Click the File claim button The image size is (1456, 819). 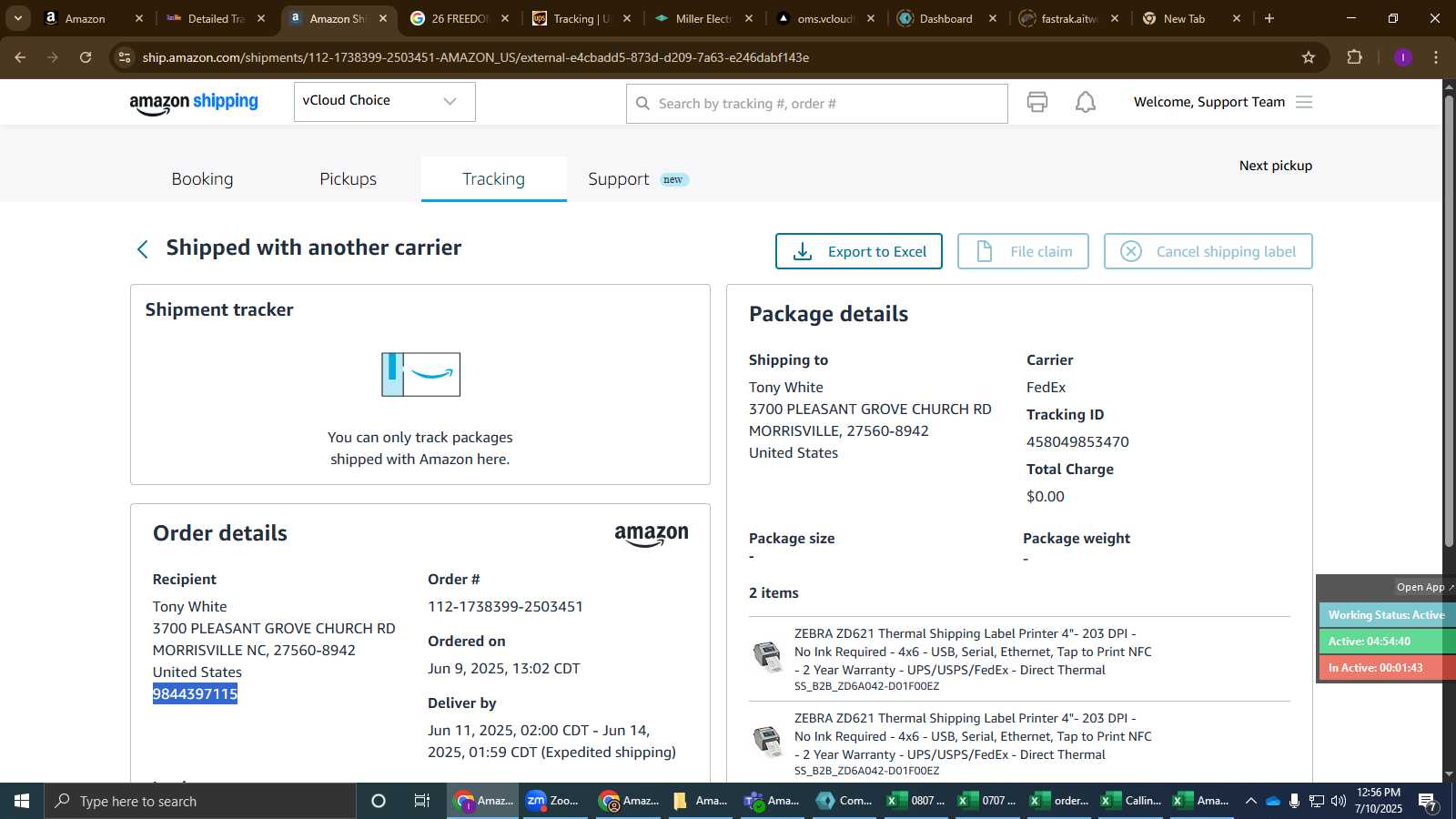tap(1023, 251)
